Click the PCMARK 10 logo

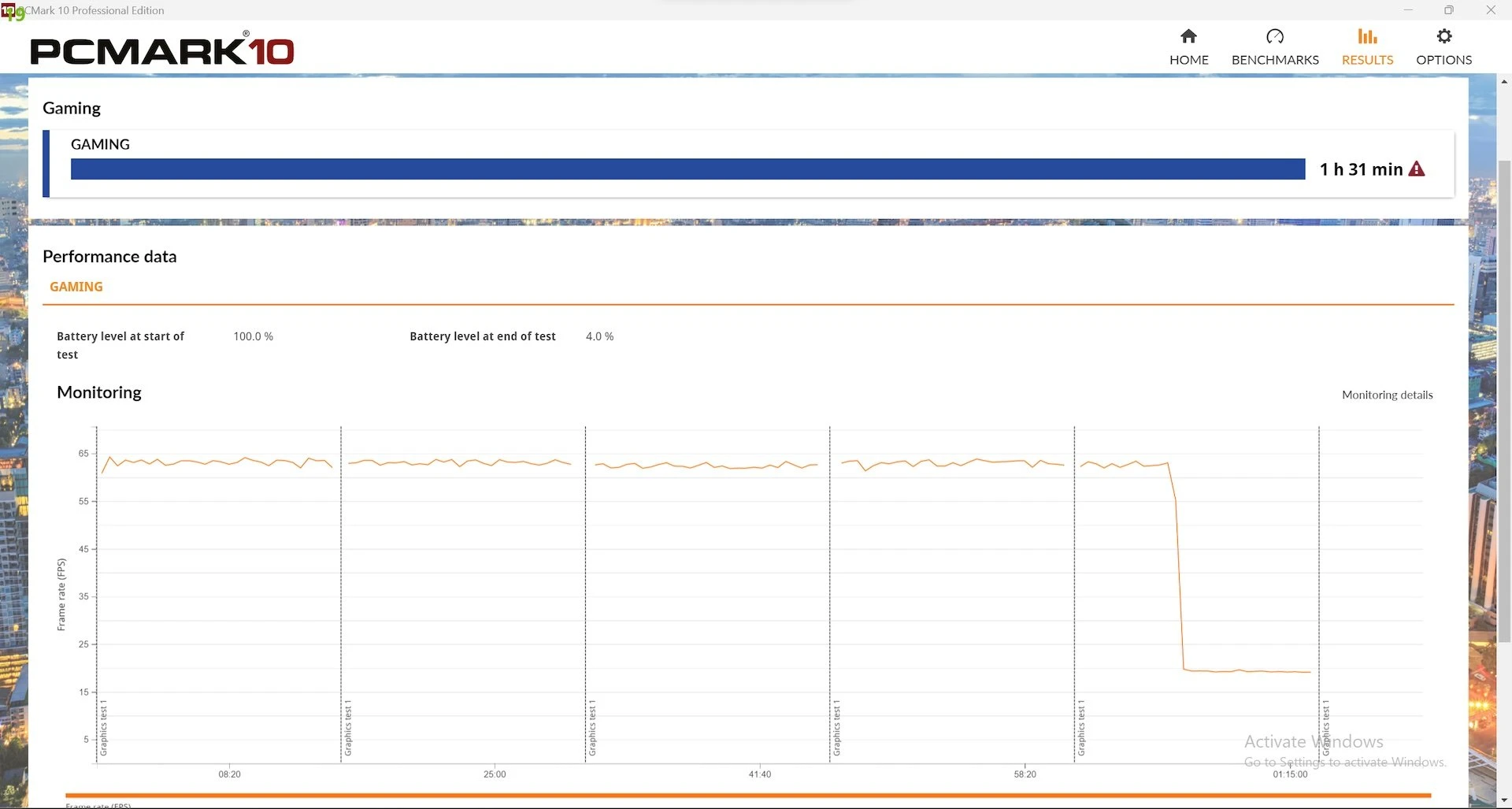[x=162, y=50]
